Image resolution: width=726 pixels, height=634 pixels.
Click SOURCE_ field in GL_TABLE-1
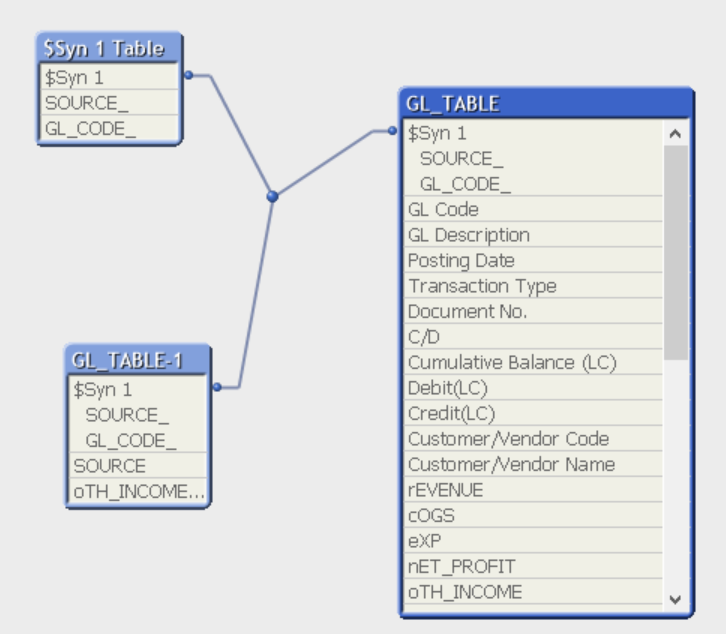tap(138, 415)
